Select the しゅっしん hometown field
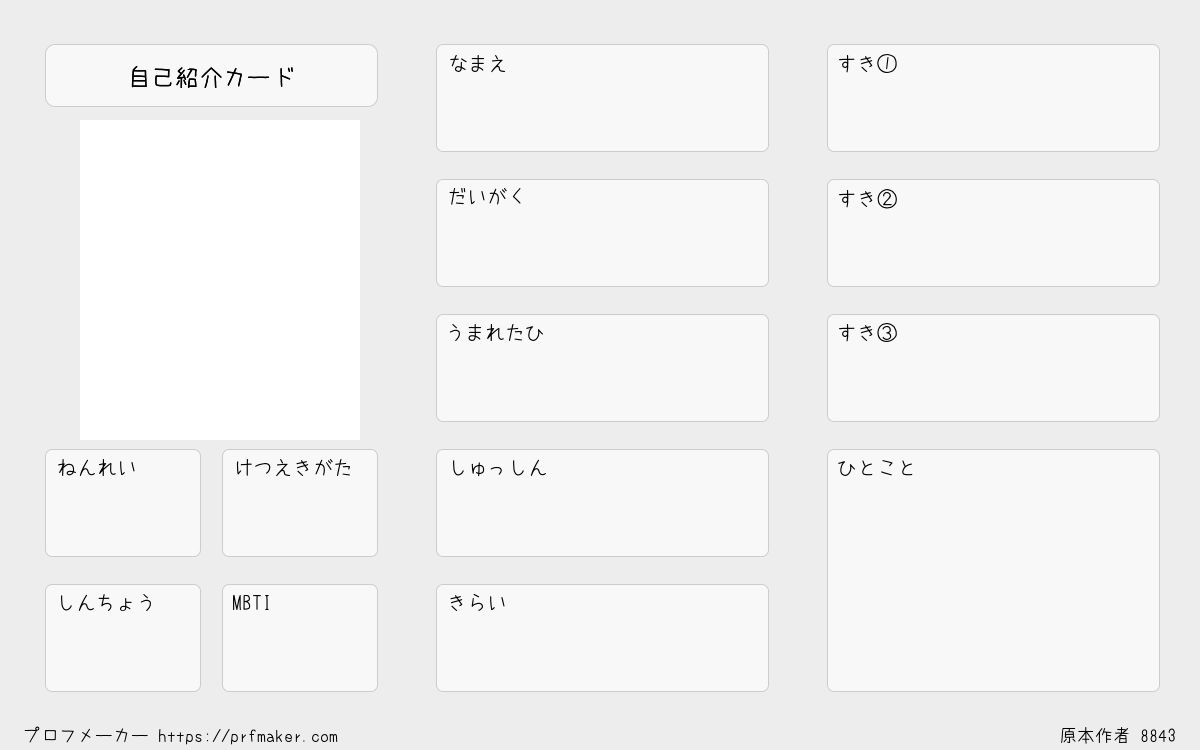1200x750 pixels. 602,503
